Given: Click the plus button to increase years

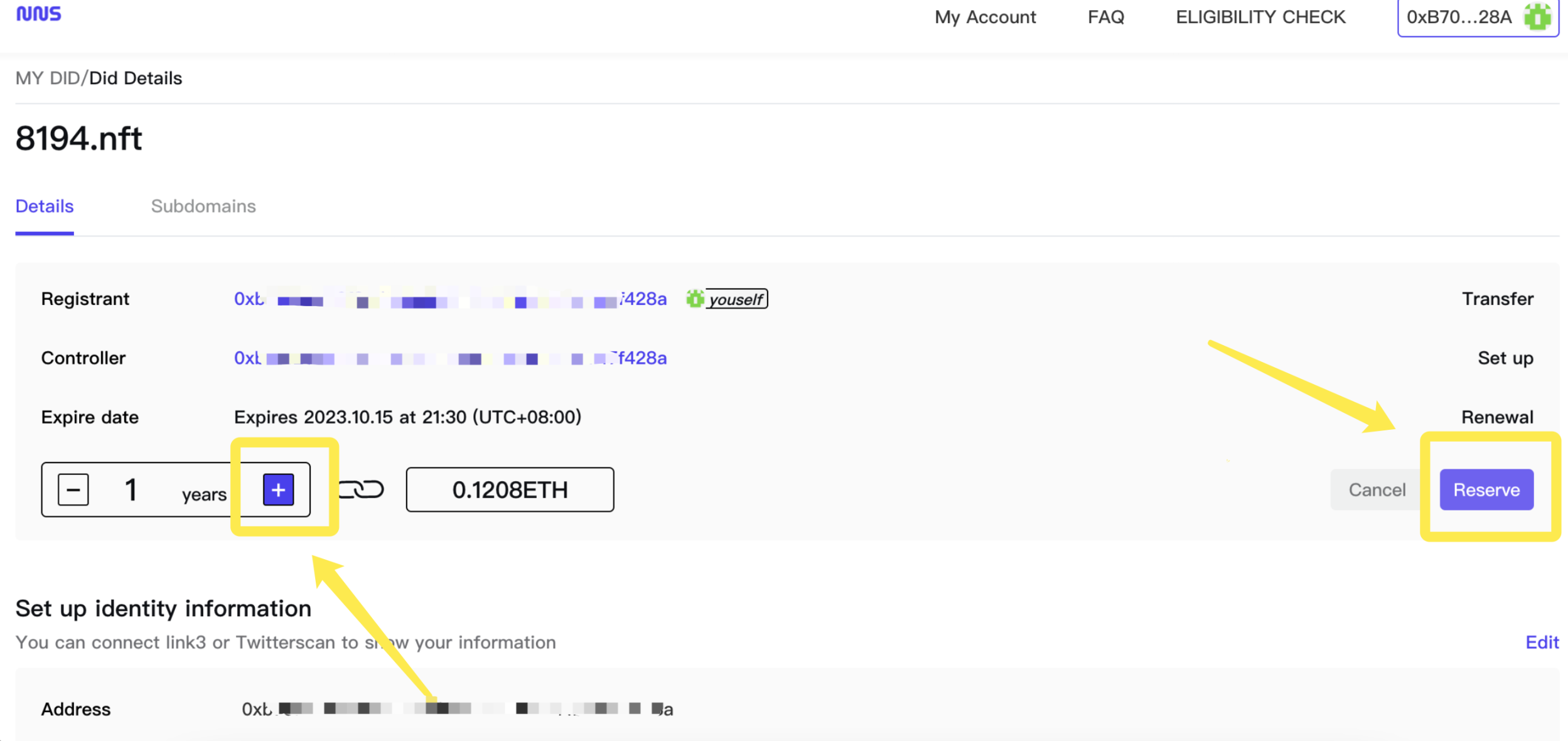Looking at the screenshot, I should click(x=278, y=489).
